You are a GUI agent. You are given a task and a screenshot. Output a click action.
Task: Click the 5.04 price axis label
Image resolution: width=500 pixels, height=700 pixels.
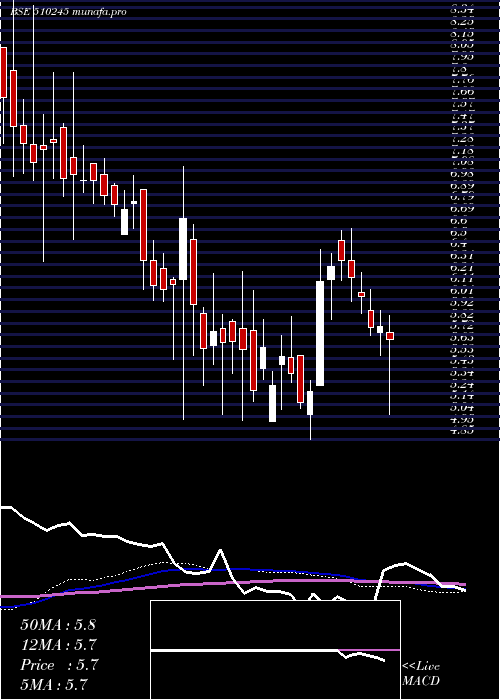[462, 408]
